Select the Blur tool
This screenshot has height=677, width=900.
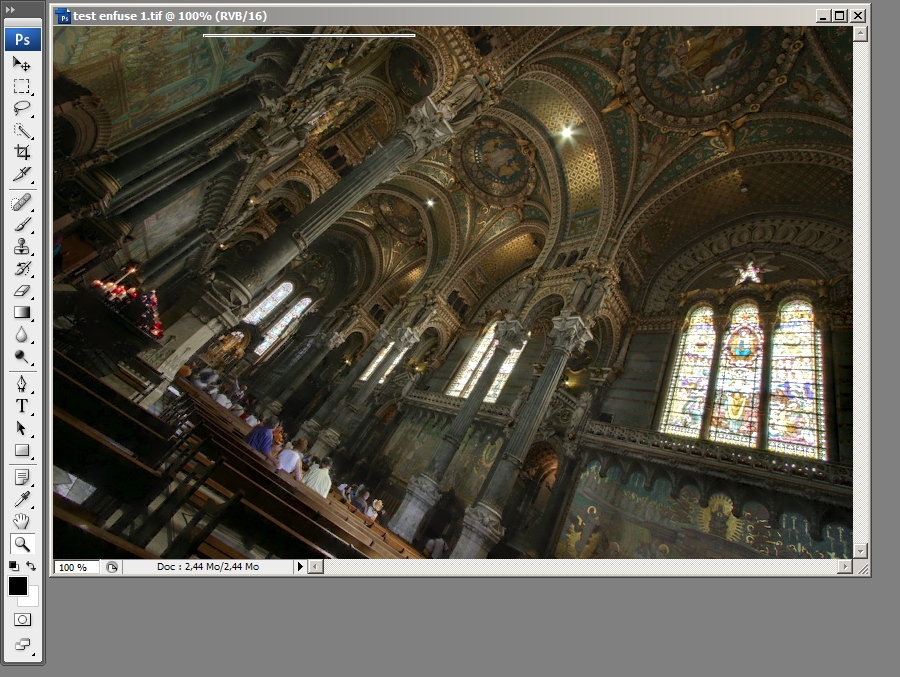coord(22,335)
